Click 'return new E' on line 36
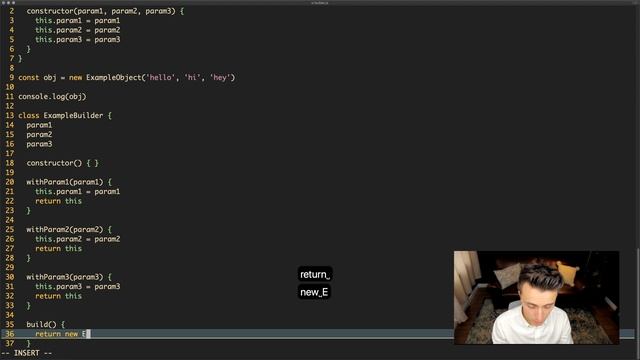The image size is (640, 360). pyautogui.click(x=60, y=334)
